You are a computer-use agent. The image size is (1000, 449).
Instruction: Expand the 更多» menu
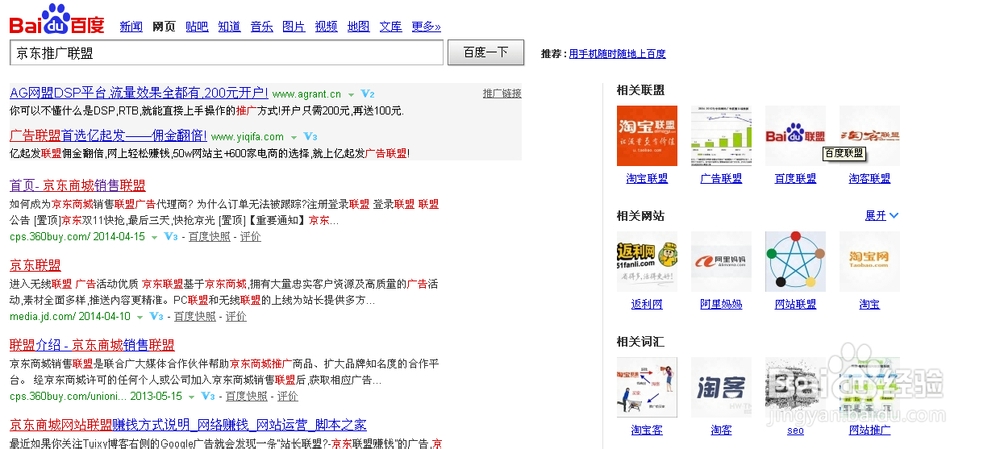(426, 26)
